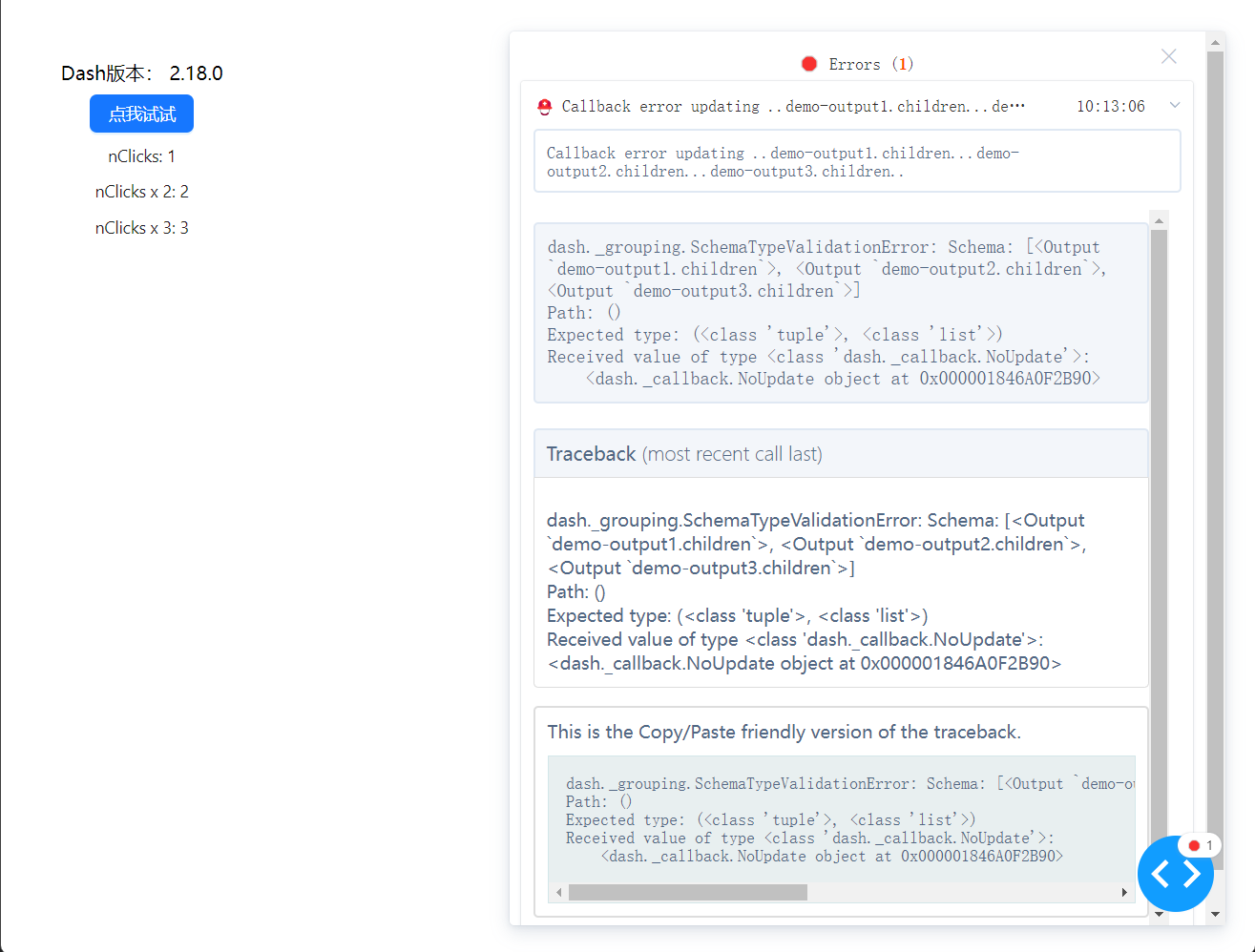
Task: Click the red bug icon beside Callback error
Action: (545, 107)
